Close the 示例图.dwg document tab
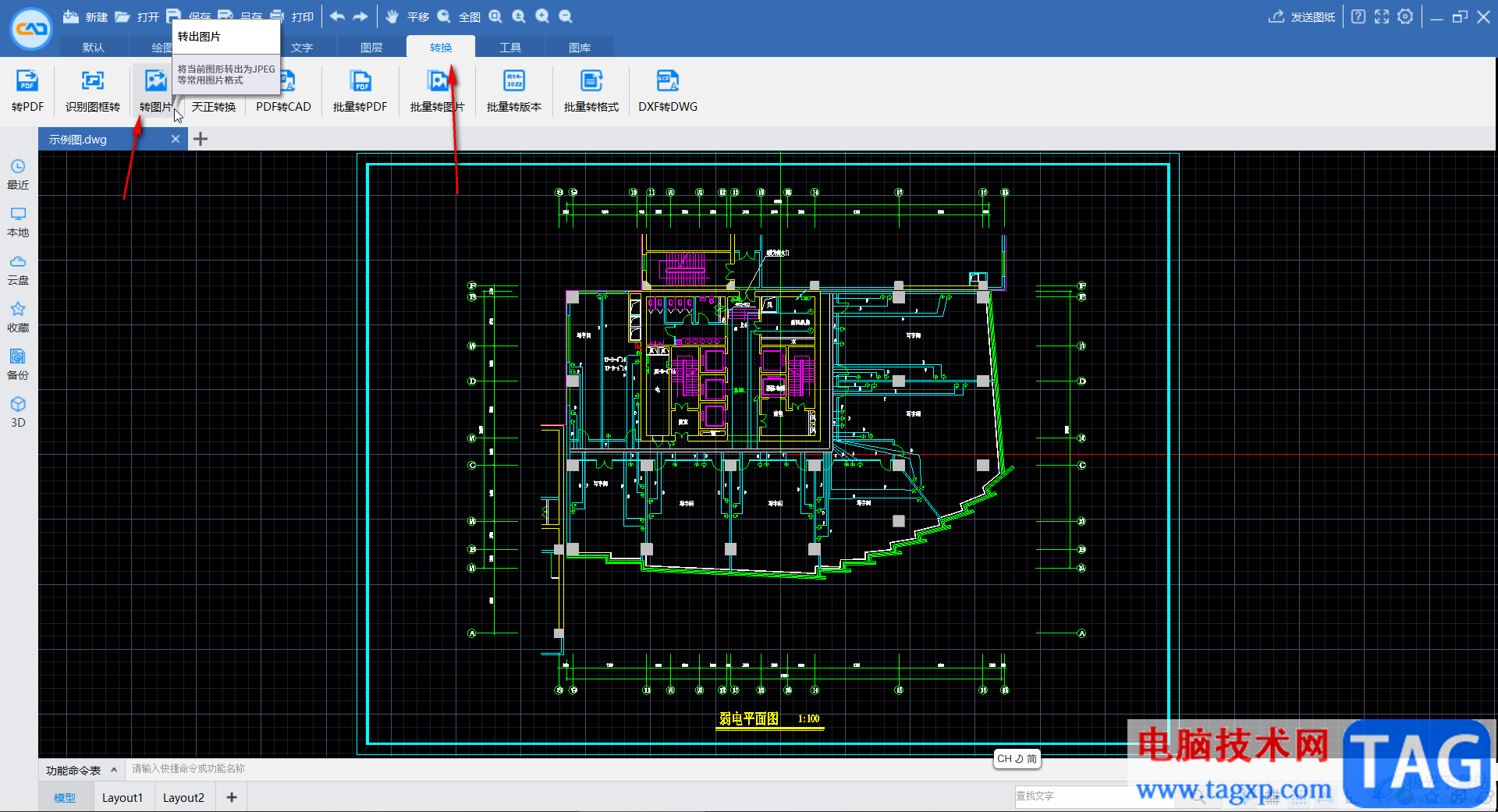Image resolution: width=1498 pixels, height=812 pixels. (x=176, y=139)
